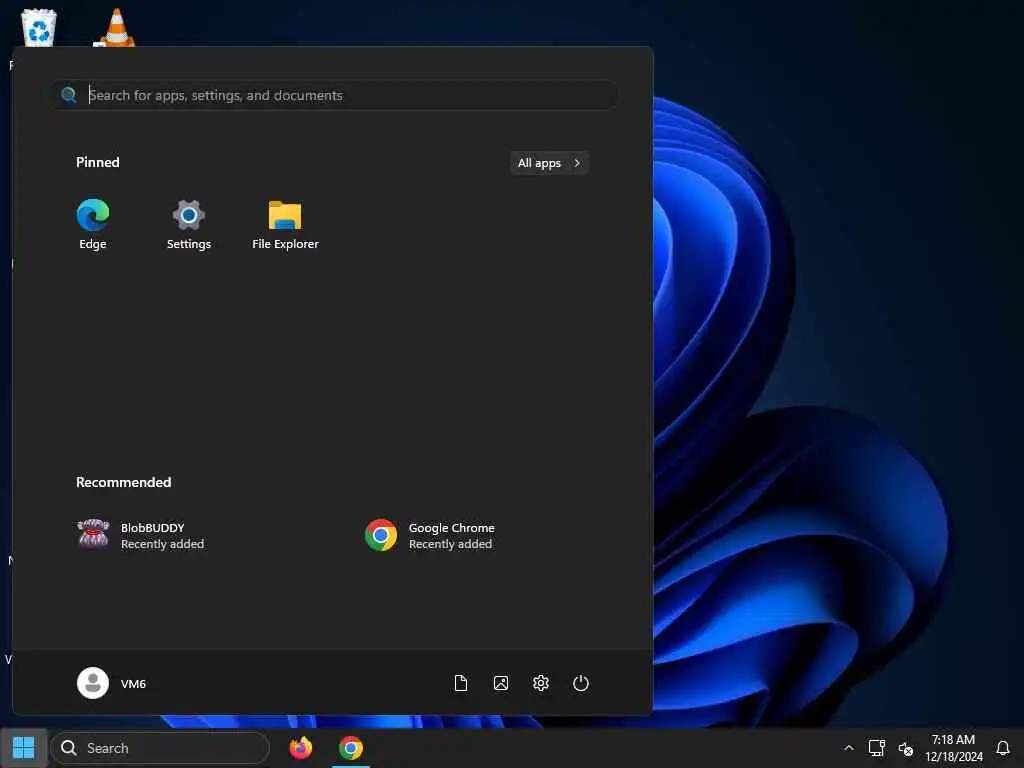Open the muted volume tray icon
Image resolution: width=1024 pixels, height=768 pixels.
click(905, 748)
